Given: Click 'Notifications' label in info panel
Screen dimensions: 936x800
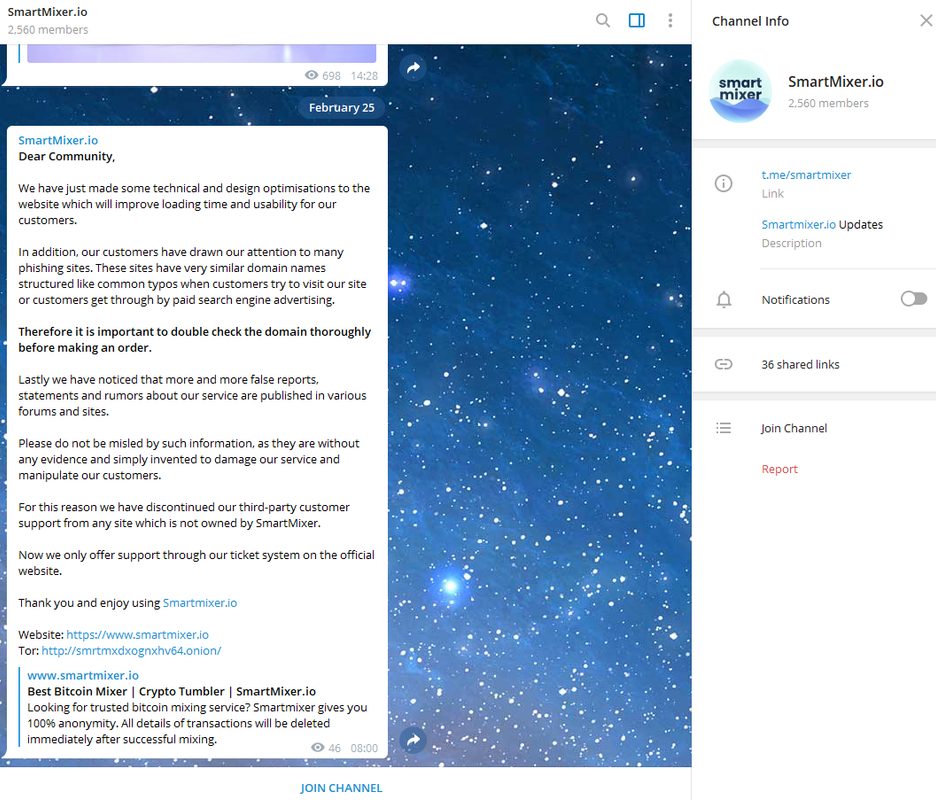Looking at the screenshot, I should coord(795,300).
